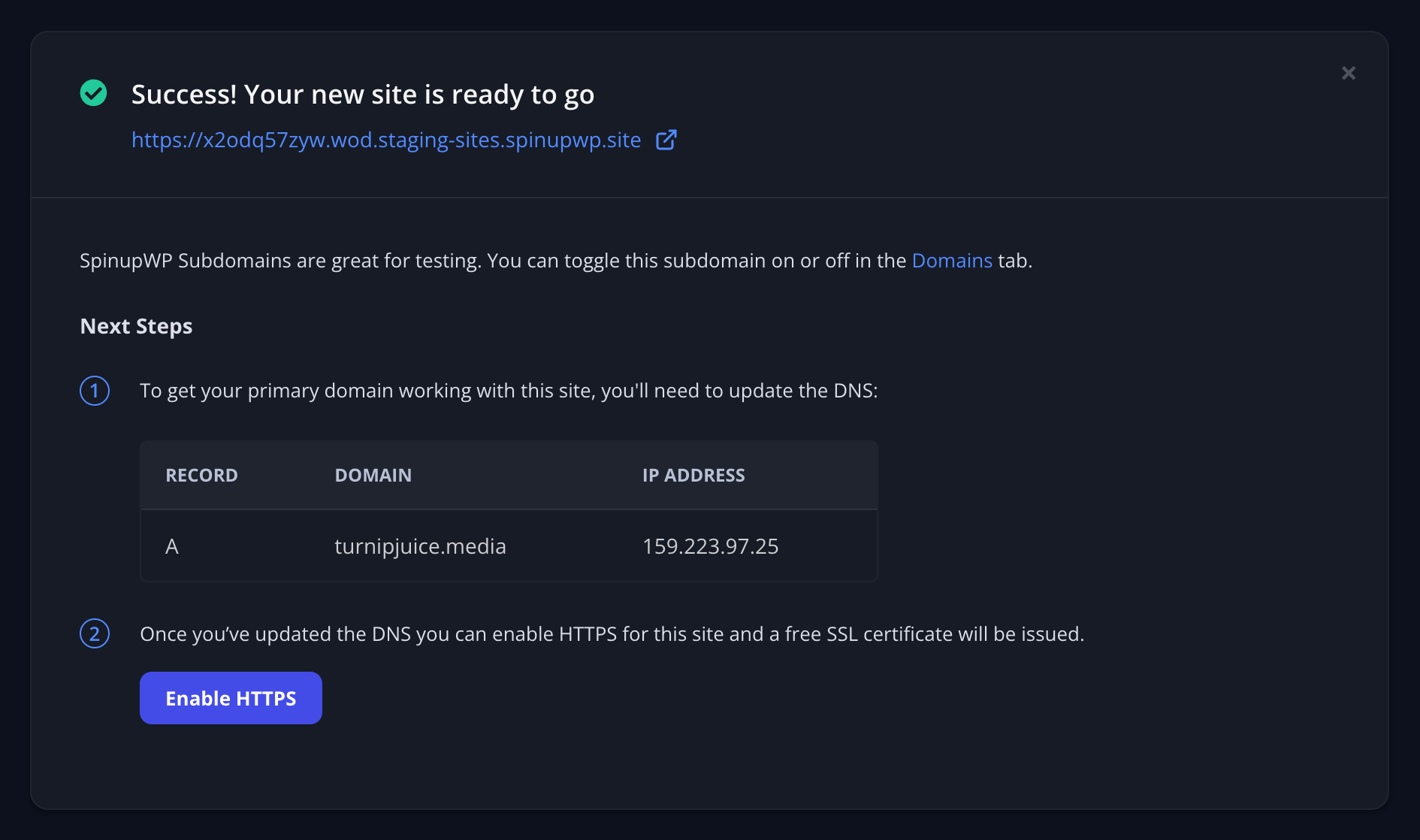Select the IP ADDRESS column header
The image size is (1420, 840).
[693, 475]
